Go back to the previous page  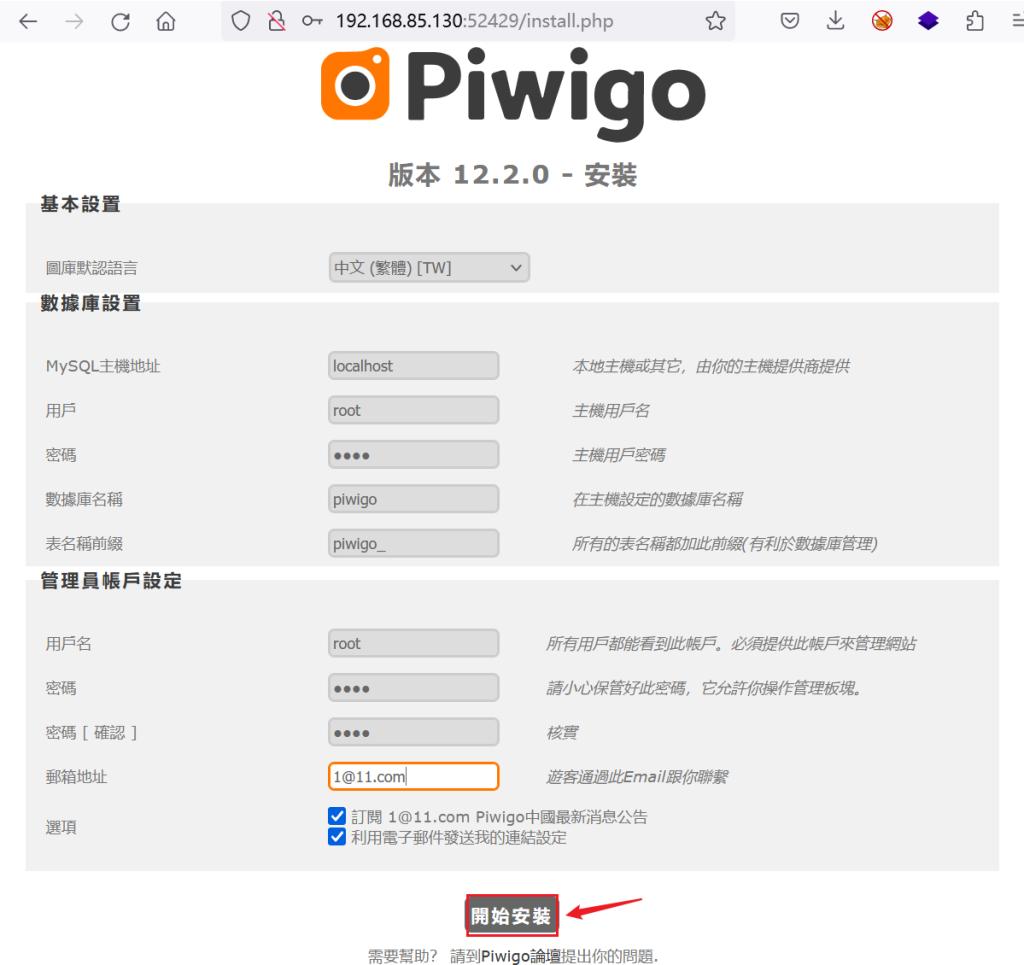[28, 22]
